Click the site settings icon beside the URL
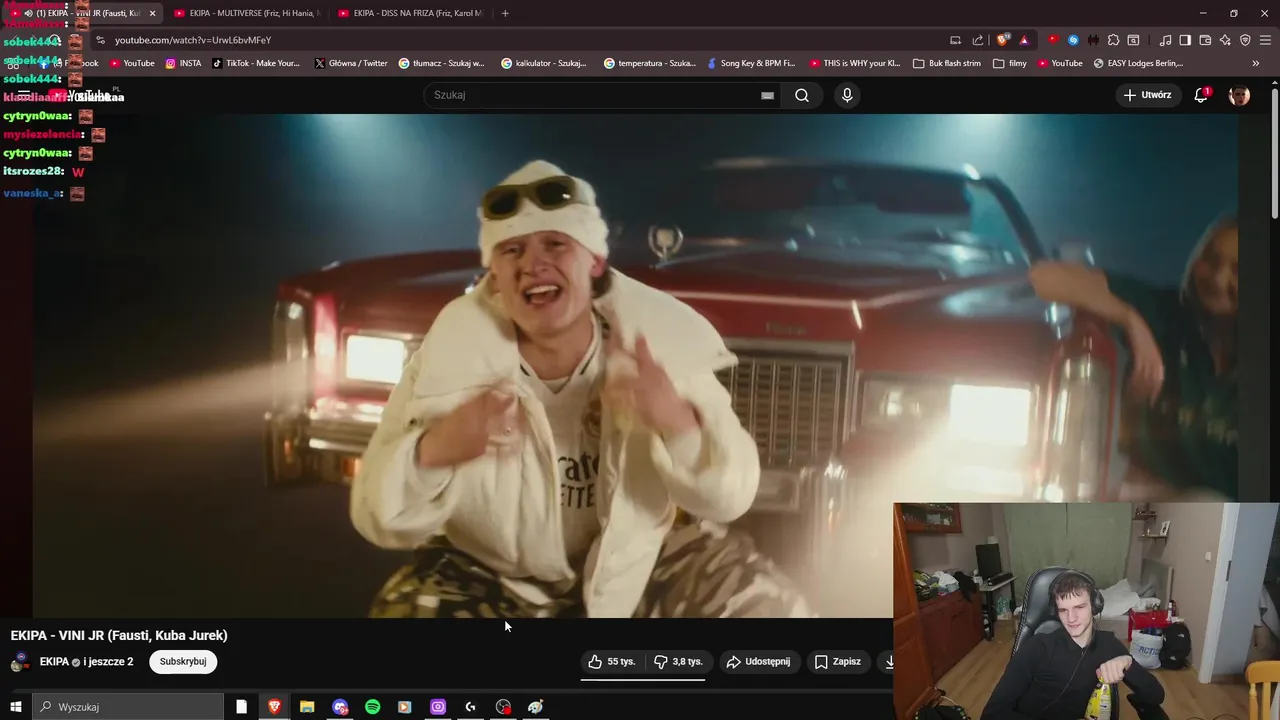This screenshot has width=1280, height=720. coord(100,40)
